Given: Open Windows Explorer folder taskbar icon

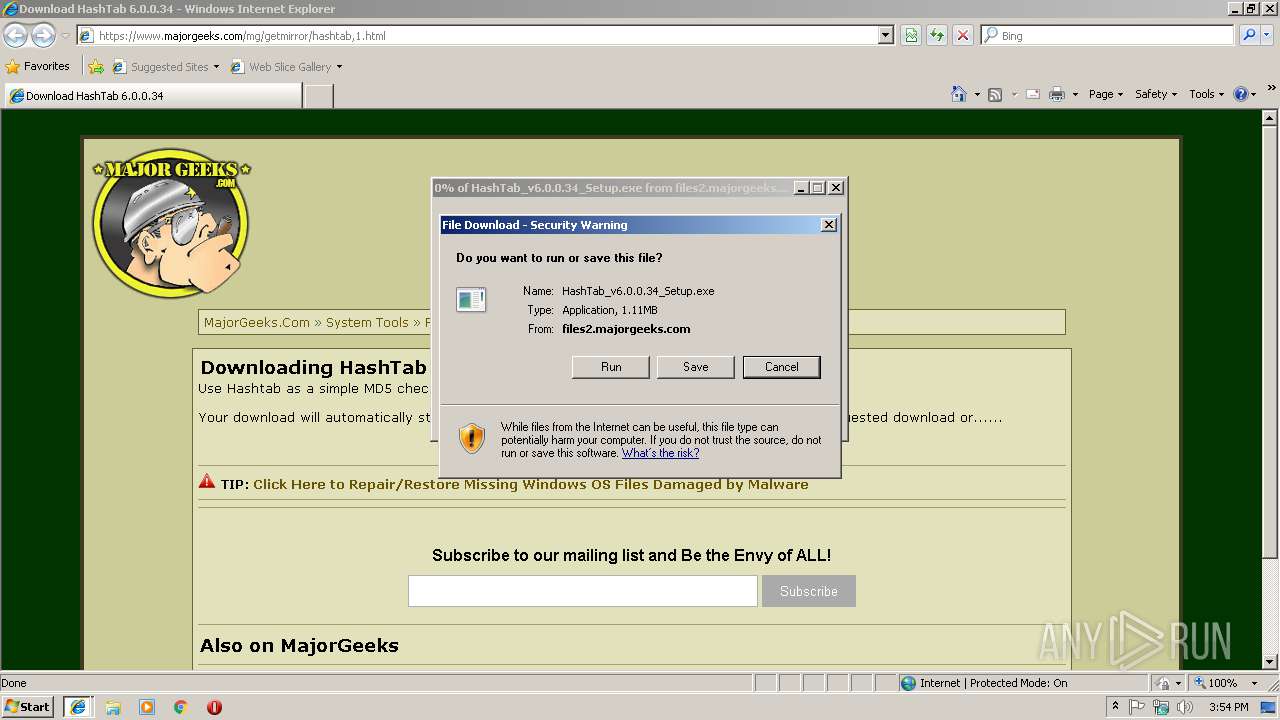Looking at the screenshot, I should [x=113, y=707].
